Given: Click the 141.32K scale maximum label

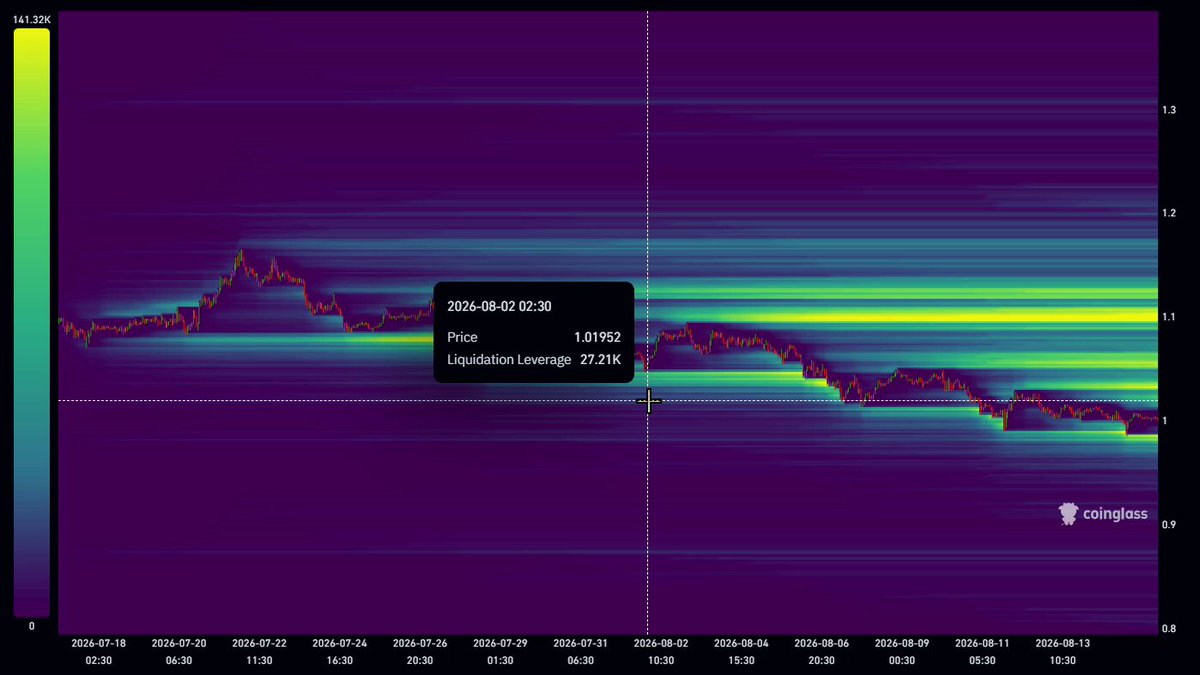Looking at the screenshot, I should [31, 19].
